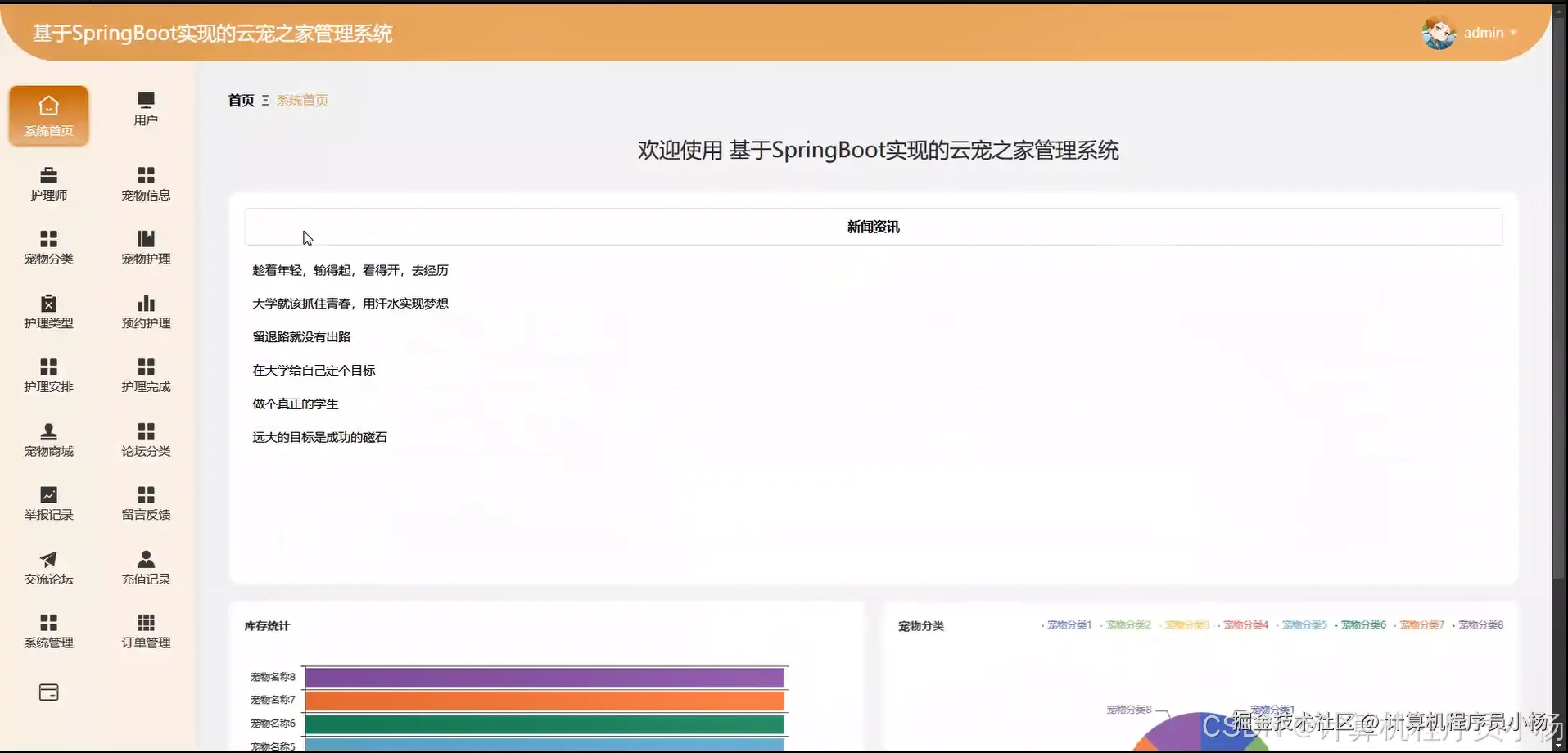Select the 系统管理 menu entry
The image size is (1568, 753).
point(47,630)
